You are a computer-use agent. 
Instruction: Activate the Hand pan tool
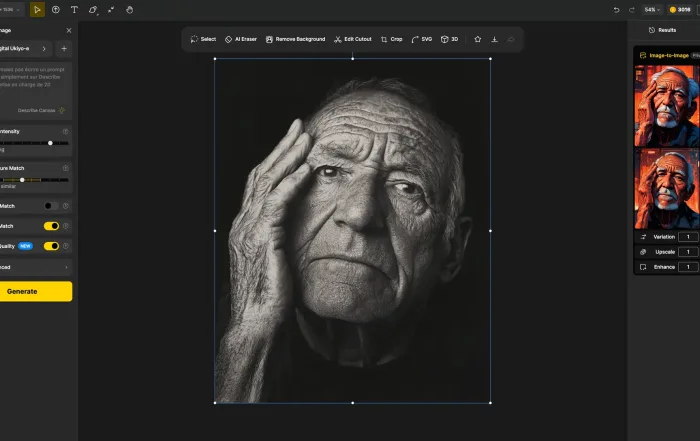tap(129, 9)
